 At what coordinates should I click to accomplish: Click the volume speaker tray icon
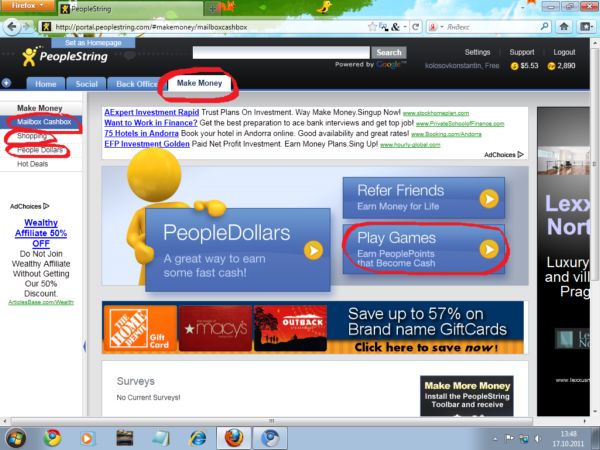click(538, 438)
